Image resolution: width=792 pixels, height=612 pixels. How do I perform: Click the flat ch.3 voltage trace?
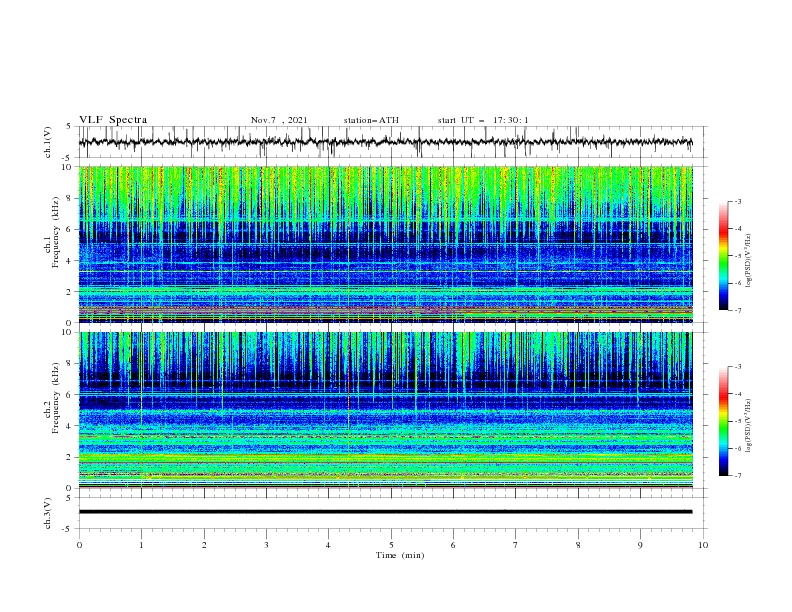(x=385, y=512)
